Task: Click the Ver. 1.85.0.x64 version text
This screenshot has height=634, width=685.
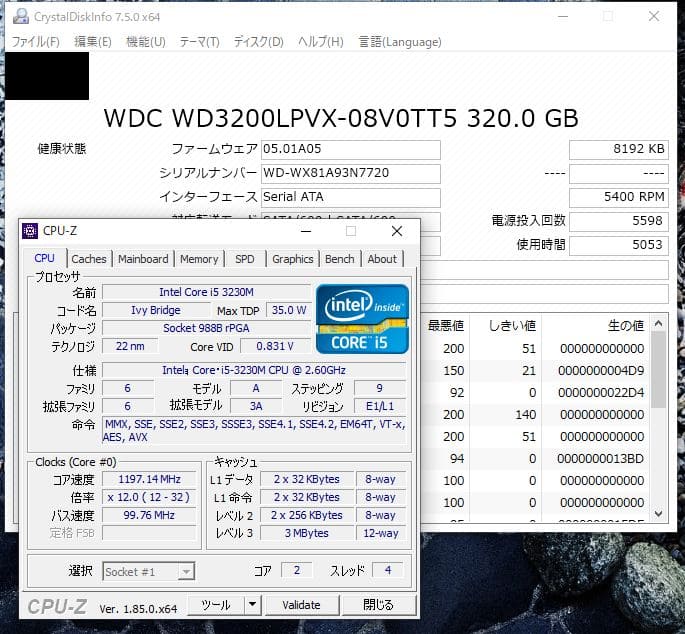Action: [x=138, y=609]
